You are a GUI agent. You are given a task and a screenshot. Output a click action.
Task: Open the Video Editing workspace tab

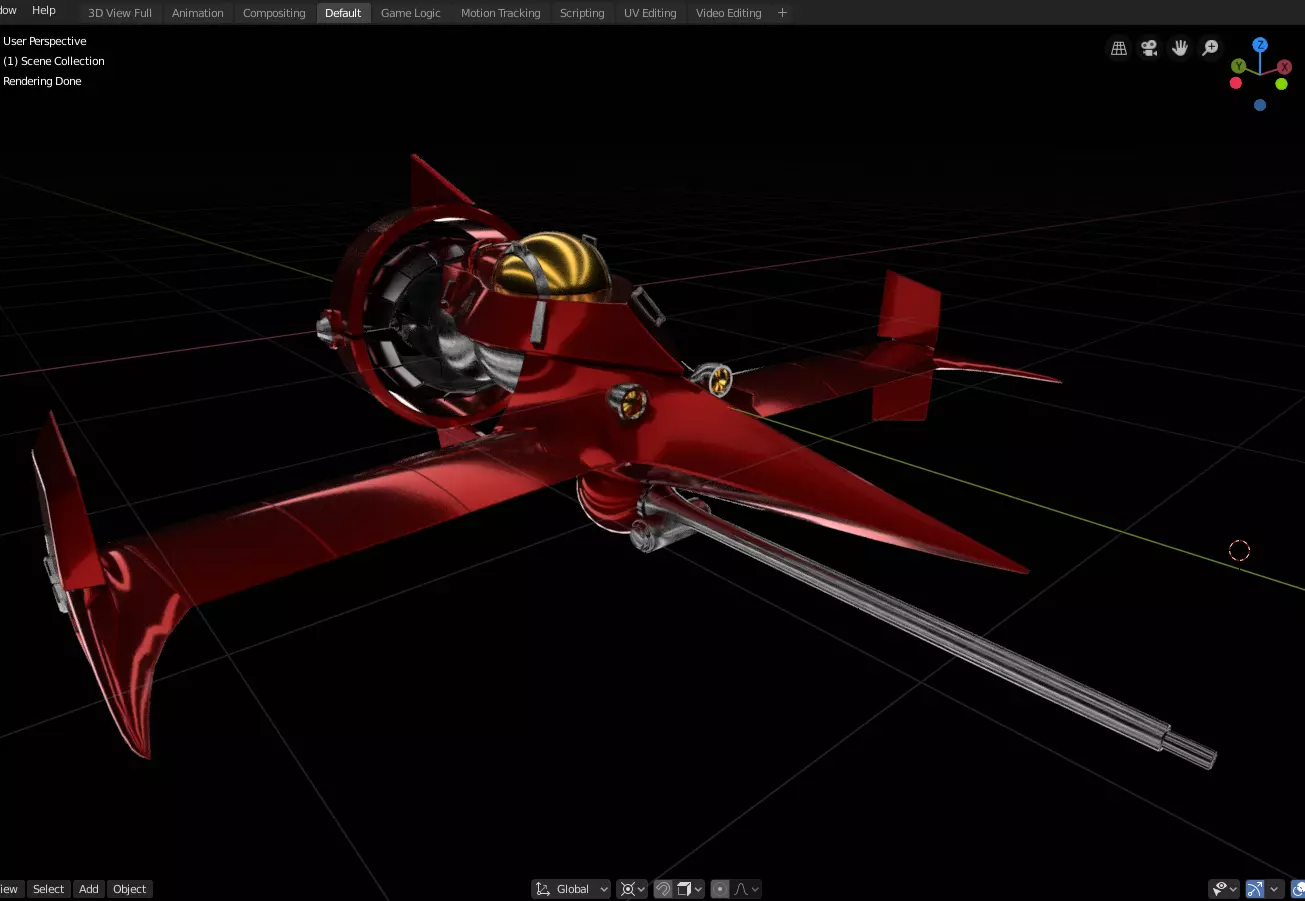point(728,13)
